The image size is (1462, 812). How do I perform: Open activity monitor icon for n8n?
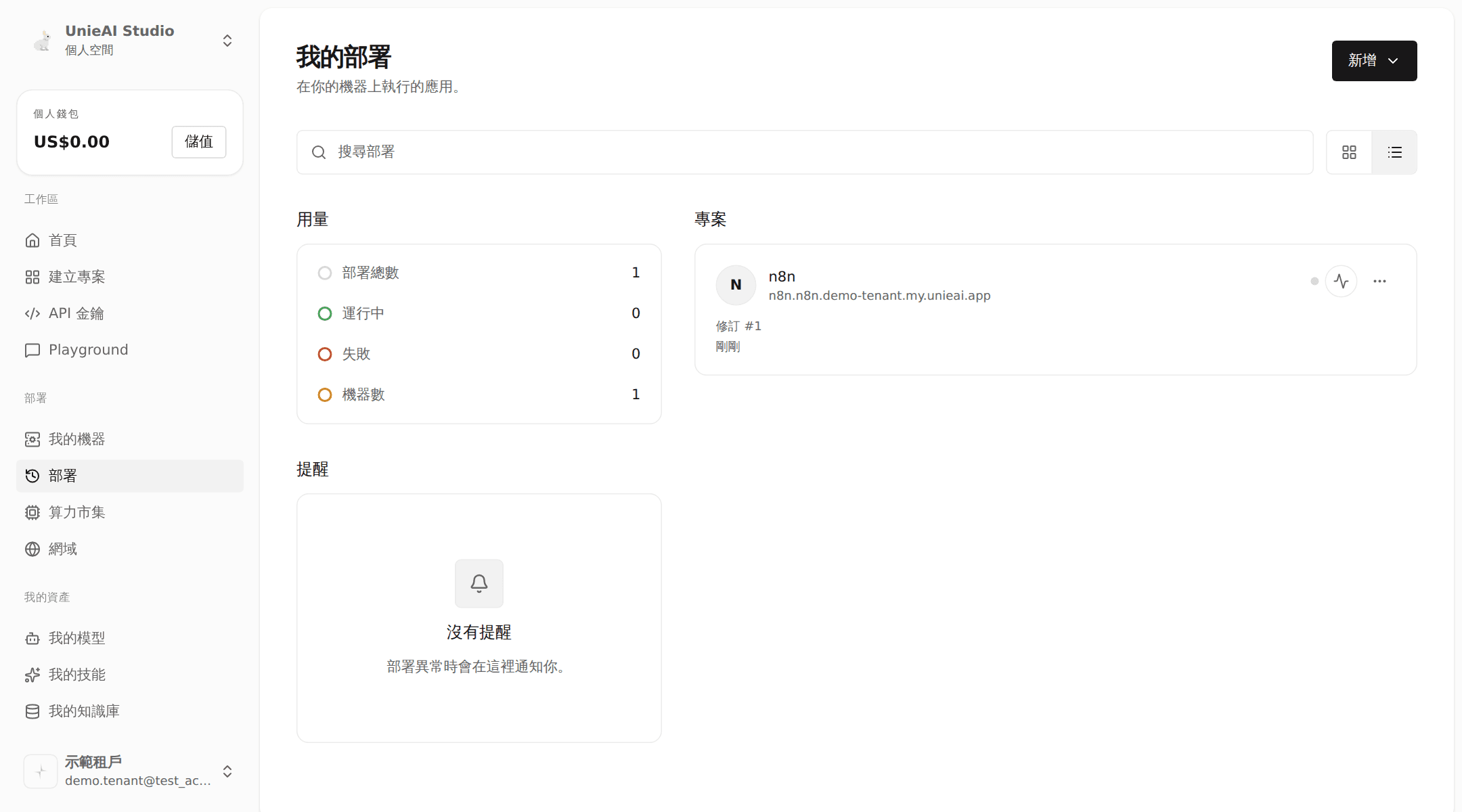(1341, 281)
